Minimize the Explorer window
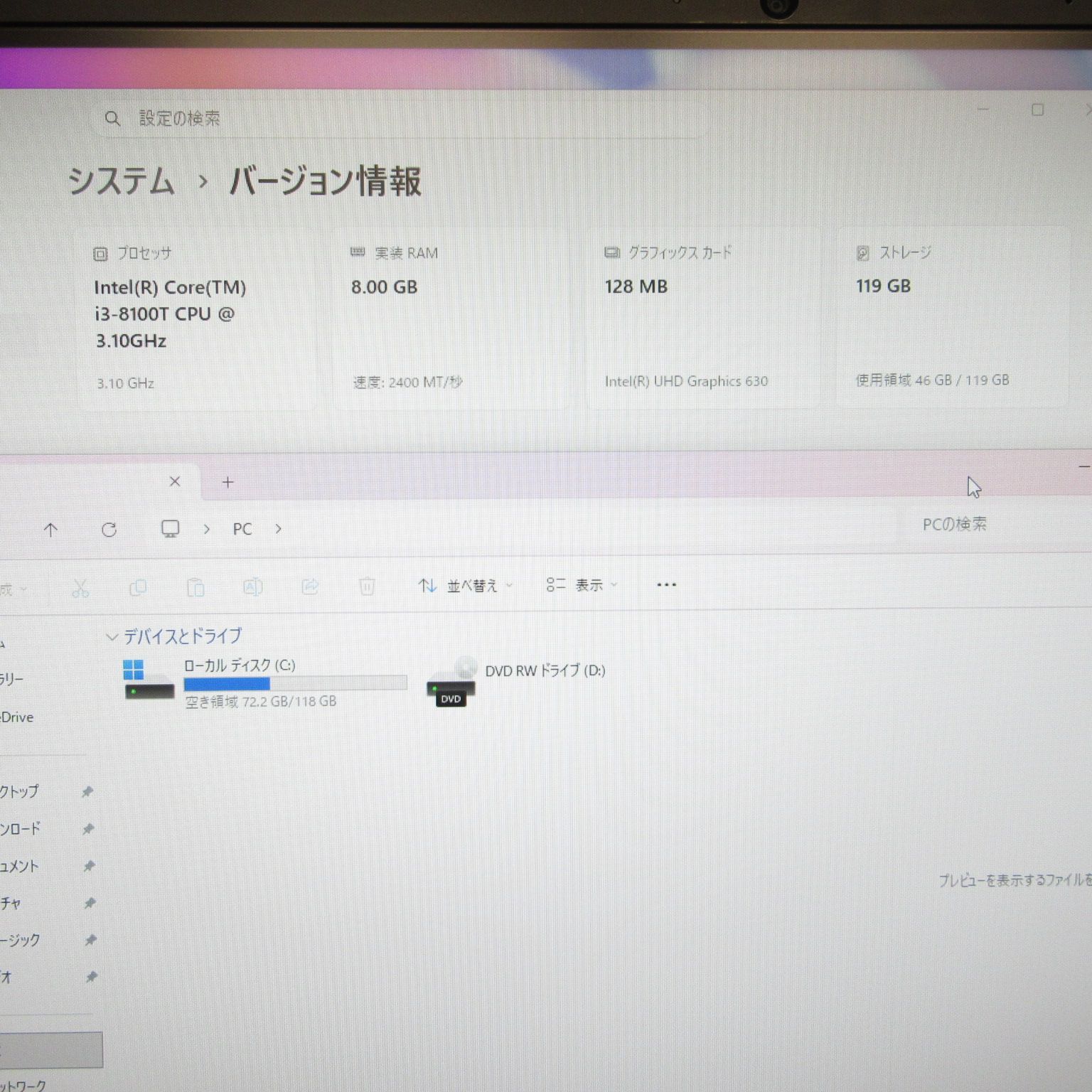This screenshot has height=1092, width=1092. (x=1083, y=467)
